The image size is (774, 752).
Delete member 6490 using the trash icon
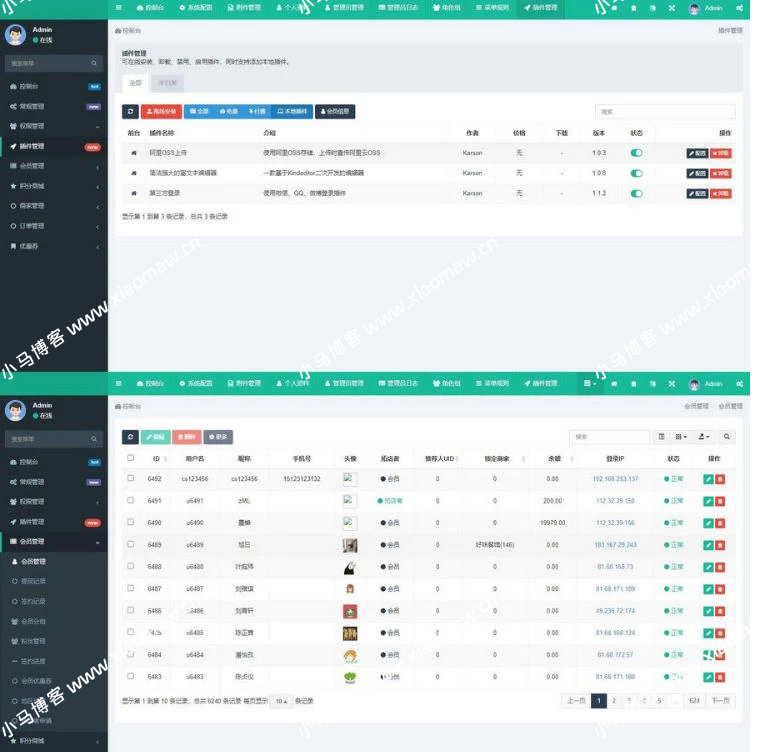[x=720, y=523]
